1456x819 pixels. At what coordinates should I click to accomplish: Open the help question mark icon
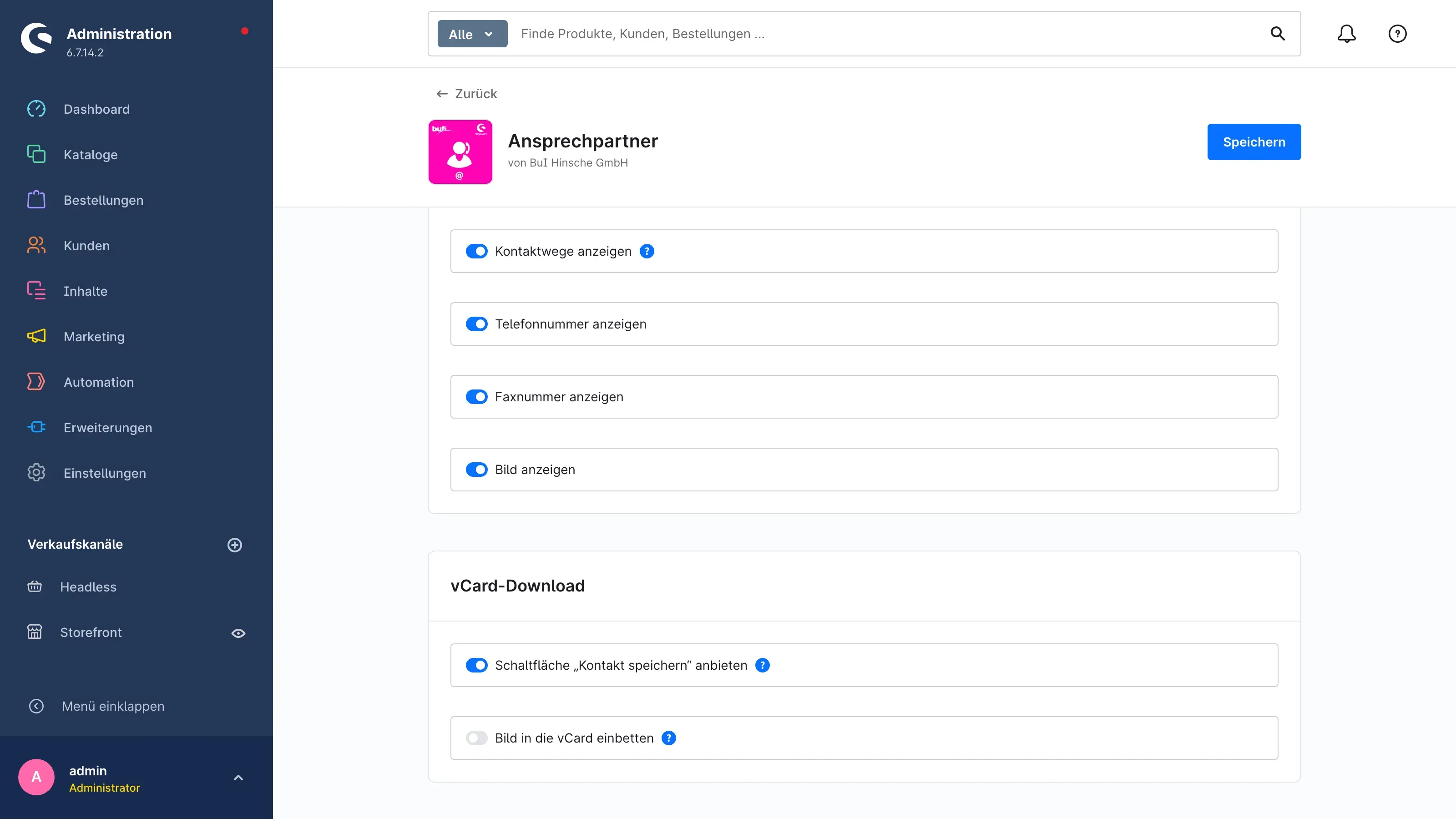(1397, 34)
